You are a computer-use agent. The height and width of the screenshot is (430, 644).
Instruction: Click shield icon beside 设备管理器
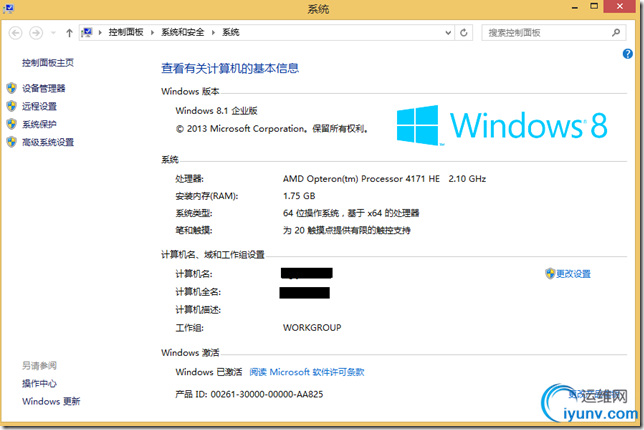pyautogui.click(x=12, y=88)
